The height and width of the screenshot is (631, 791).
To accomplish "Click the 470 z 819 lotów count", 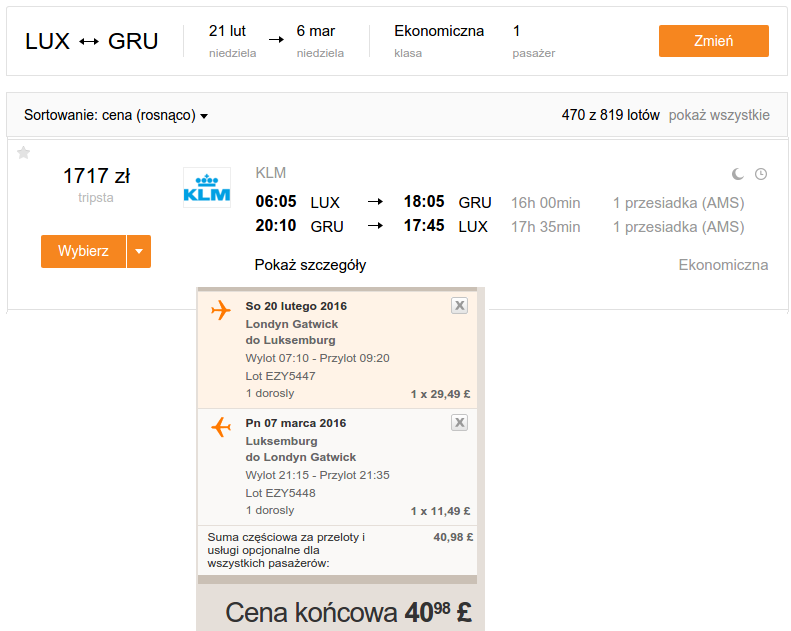I will 610,115.
